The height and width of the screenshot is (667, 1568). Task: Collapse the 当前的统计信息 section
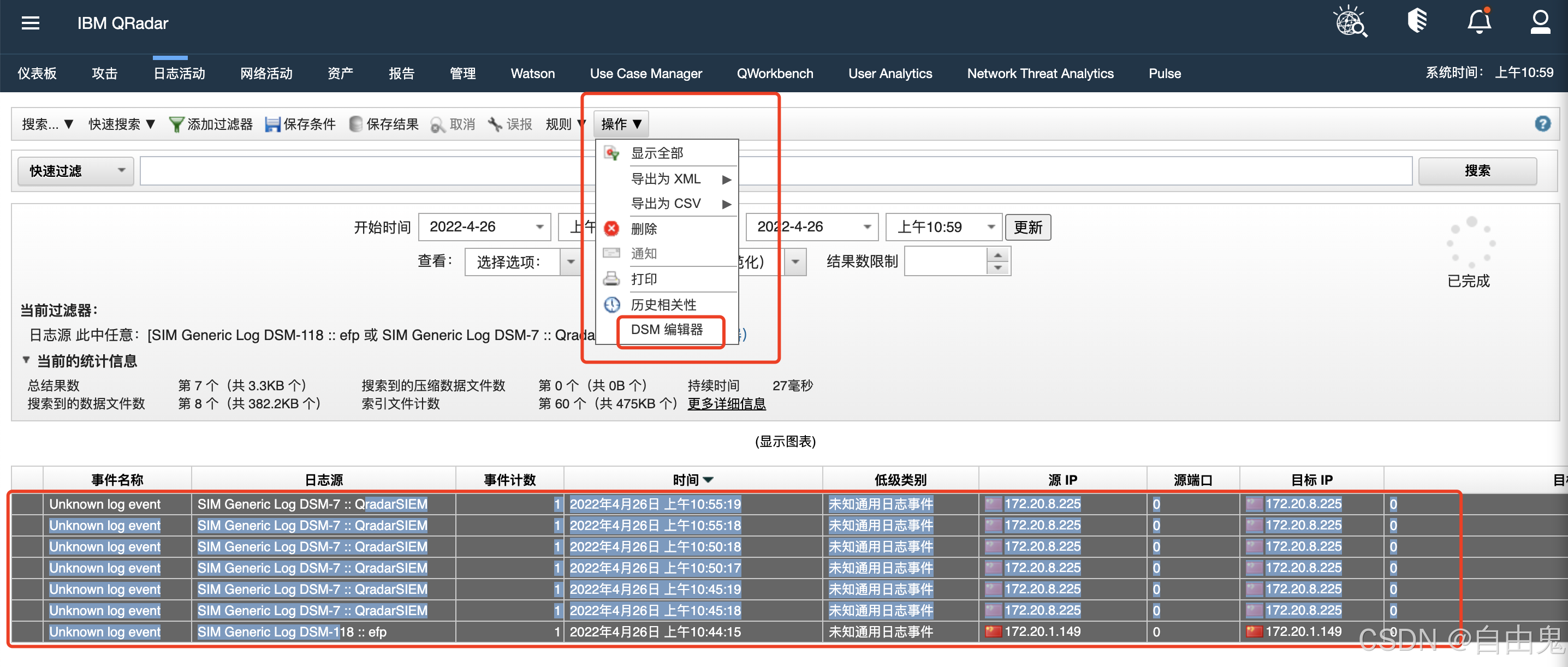(x=26, y=360)
